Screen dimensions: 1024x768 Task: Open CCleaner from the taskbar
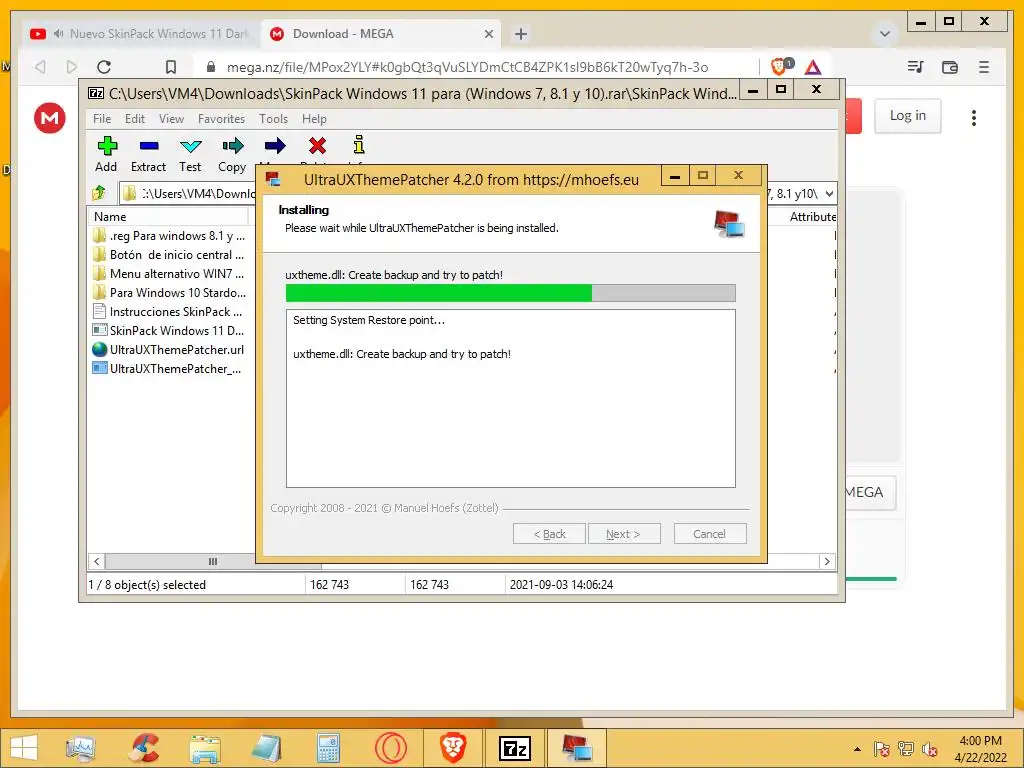point(144,748)
